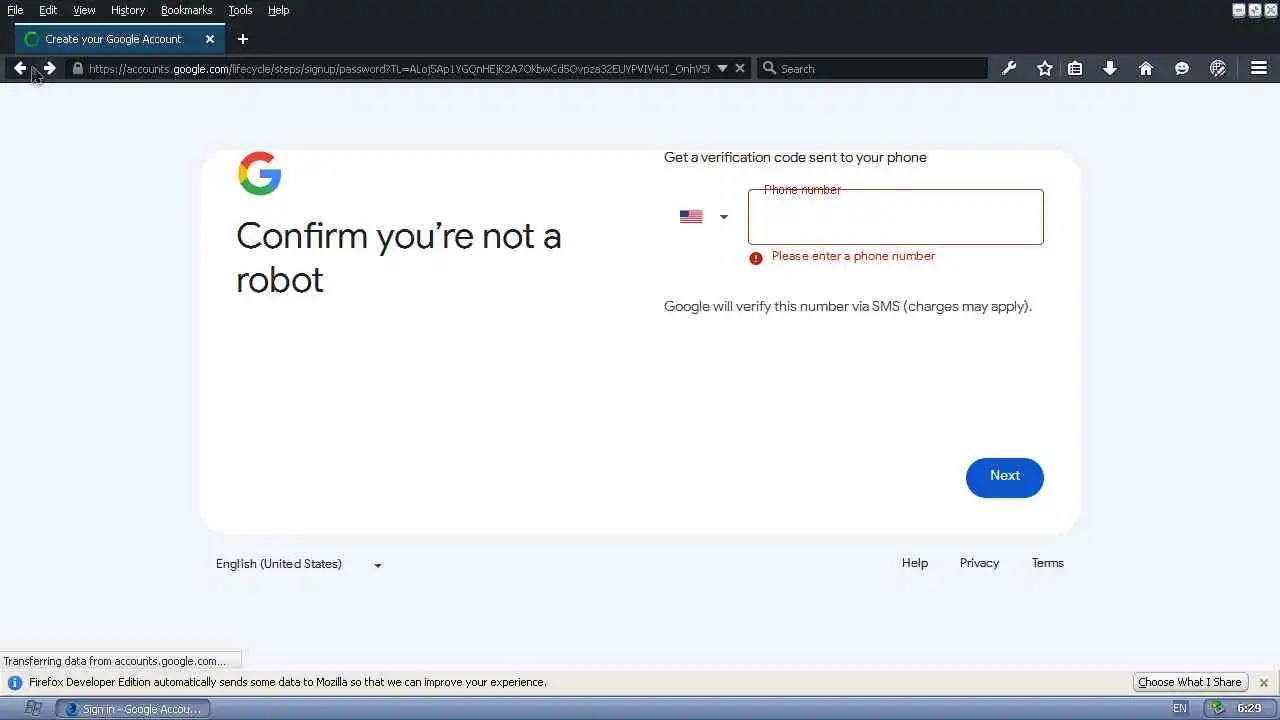Open the Help link in page footer
The width and height of the screenshot is (1280, 720).
pos(915,563)
